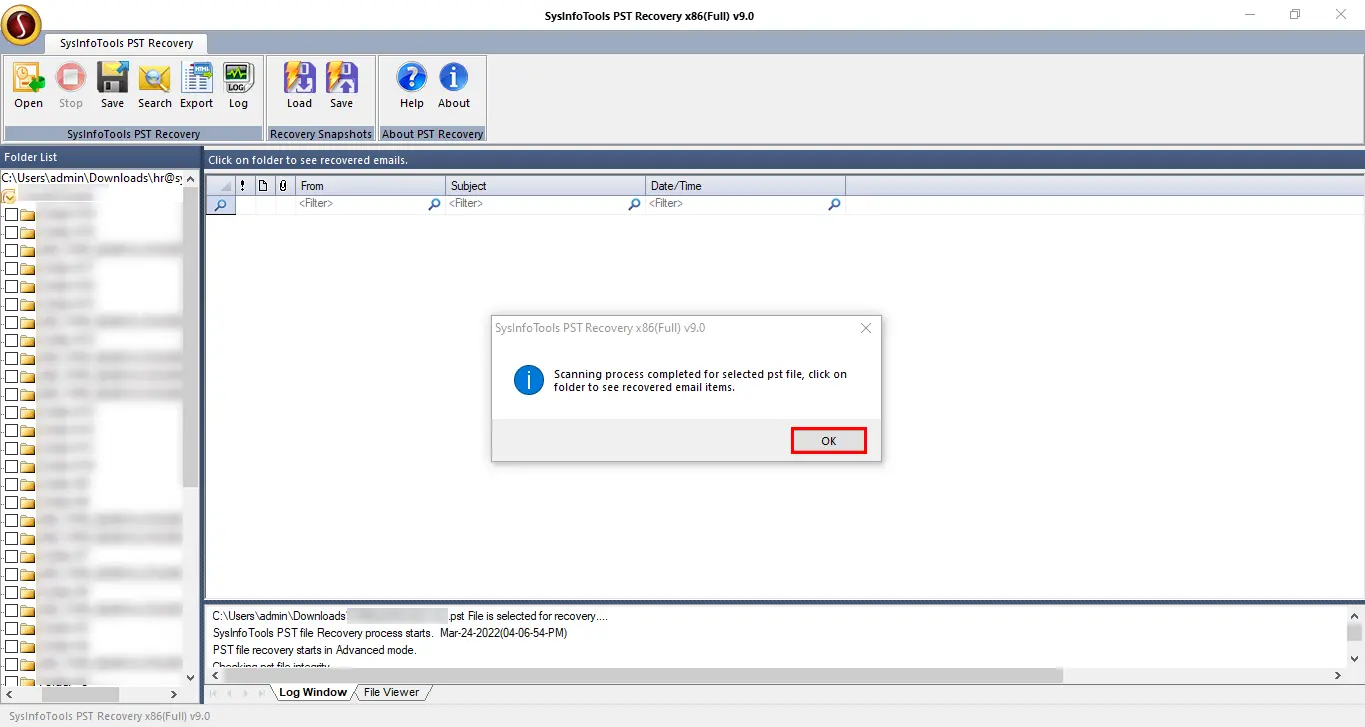Click the 'Recovery process starts' log line
This screenshot has height=727, width=1365.
coord(390,633)
